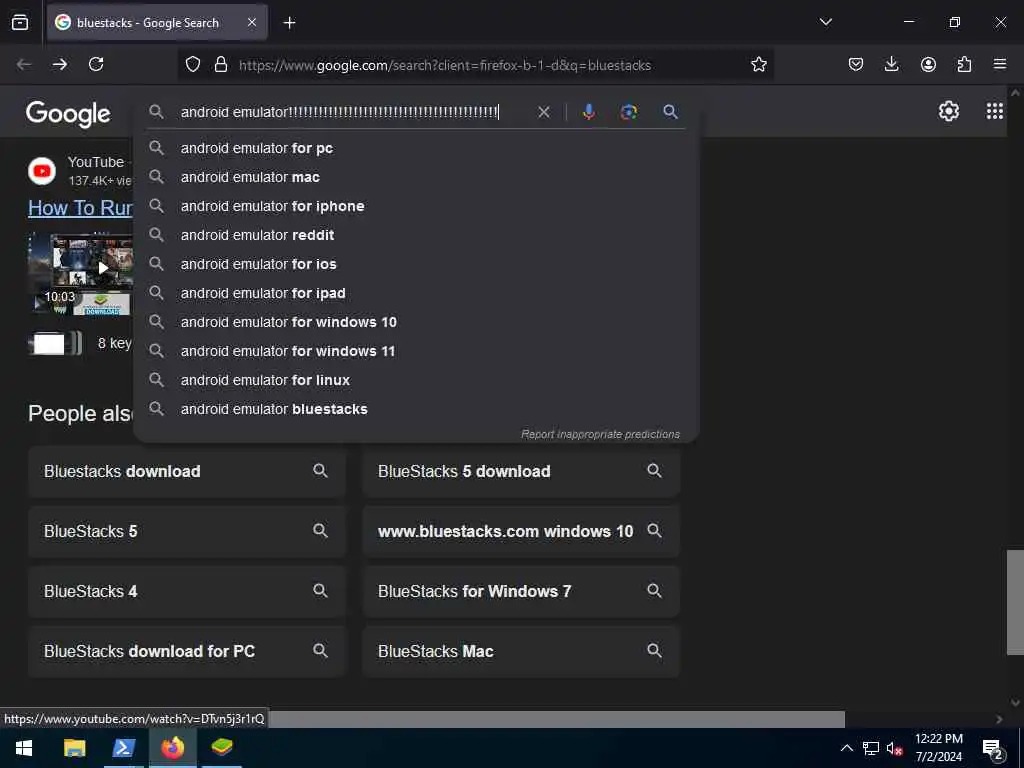The width and height of the screenshot is (1024, 768).
Task: Open PowerShell from taskbar
Action: click(x=123, y=748)
